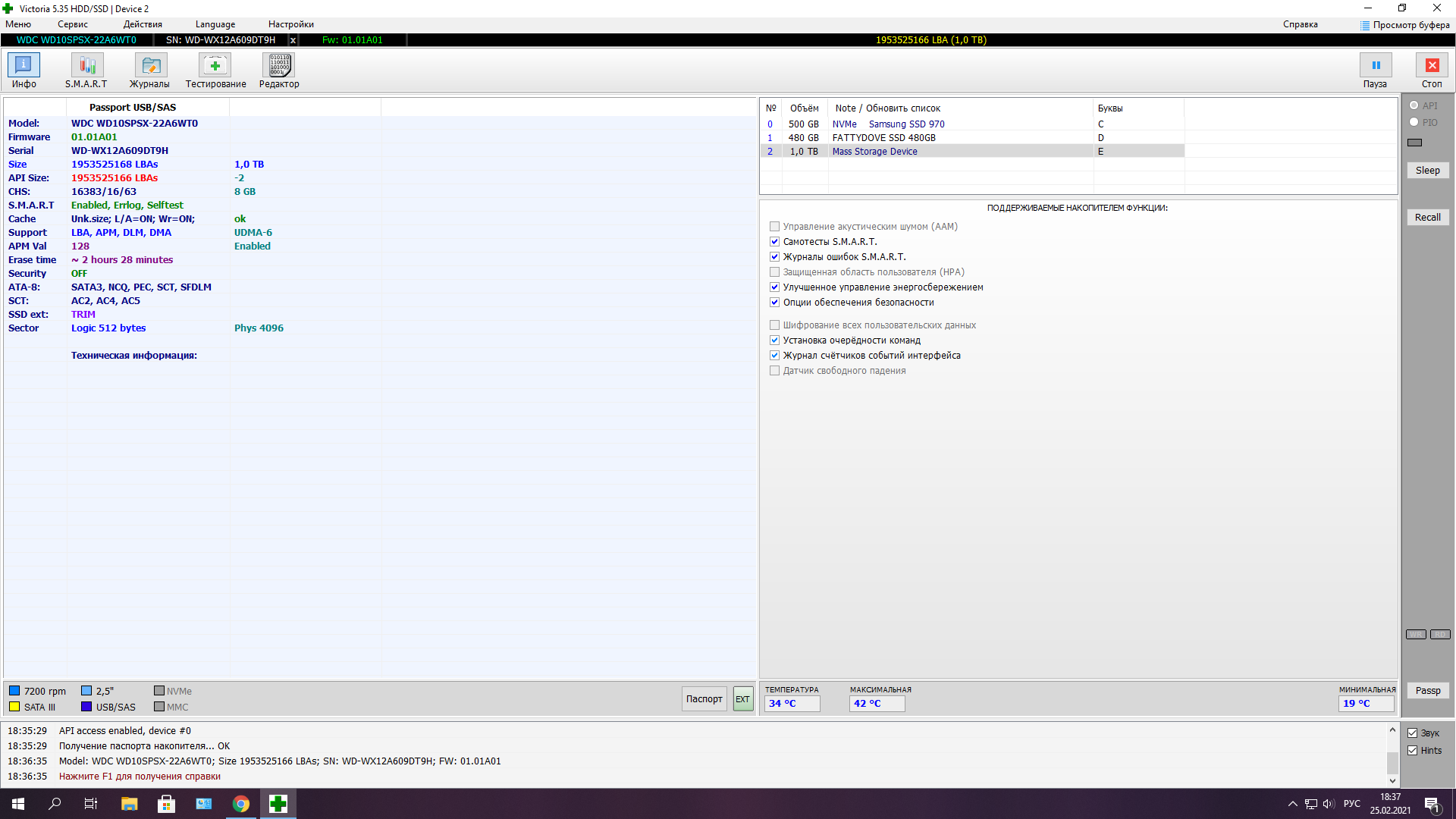Select the PIO radio button
The width and height of the screenshot is (1456, 819).
coord(1414,122)
